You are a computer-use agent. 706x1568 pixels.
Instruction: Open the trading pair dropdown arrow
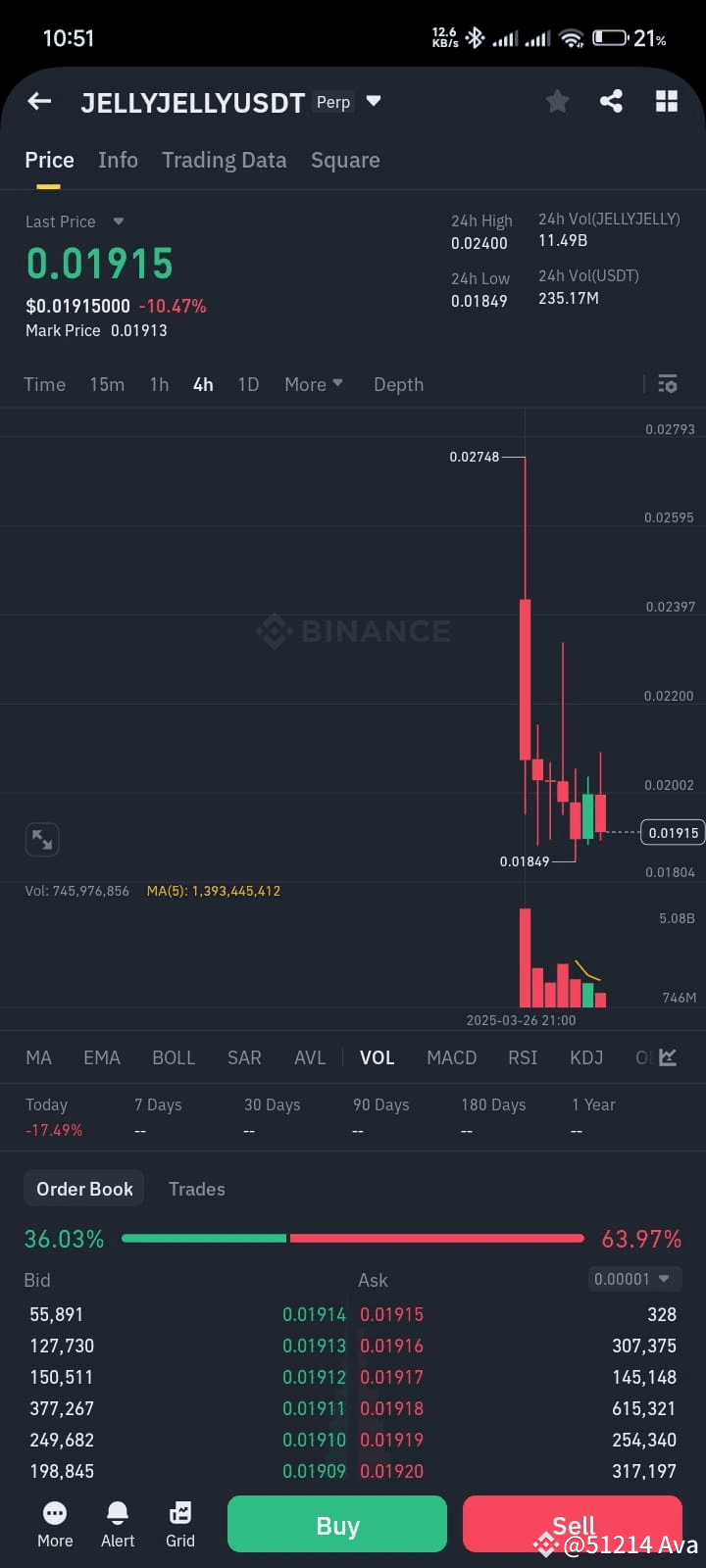point(374,101)
